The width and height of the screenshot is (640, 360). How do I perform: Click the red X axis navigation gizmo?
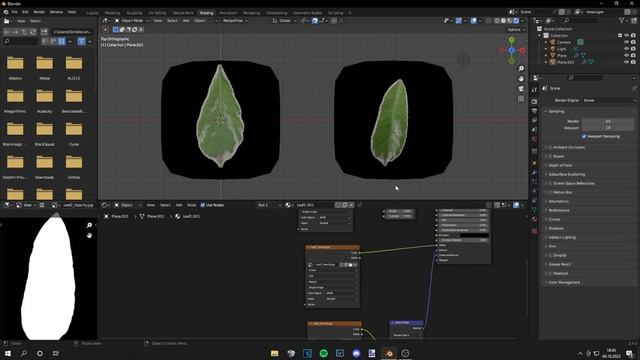coord(522,50)
